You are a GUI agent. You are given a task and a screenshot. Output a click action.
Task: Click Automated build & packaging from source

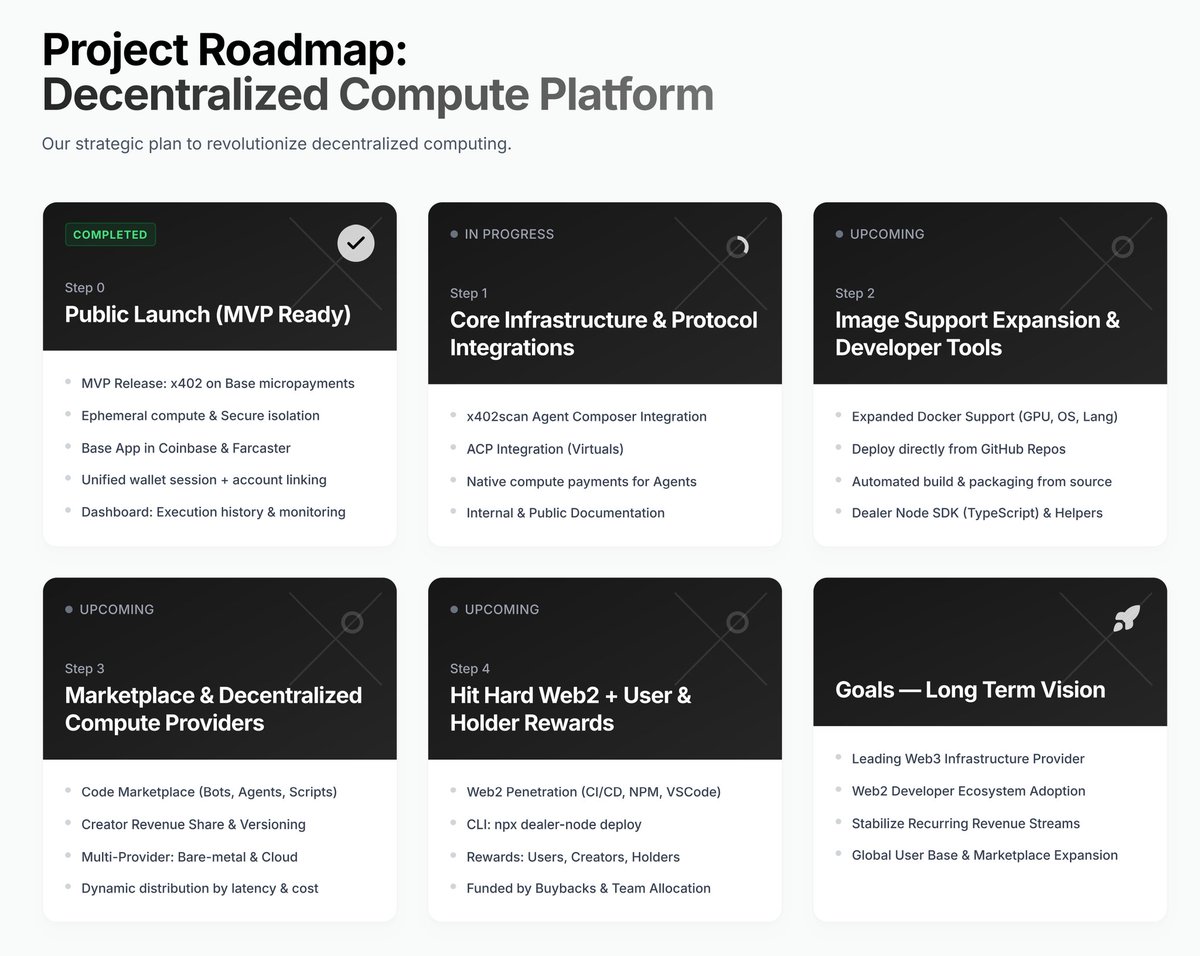click(982, 481)
